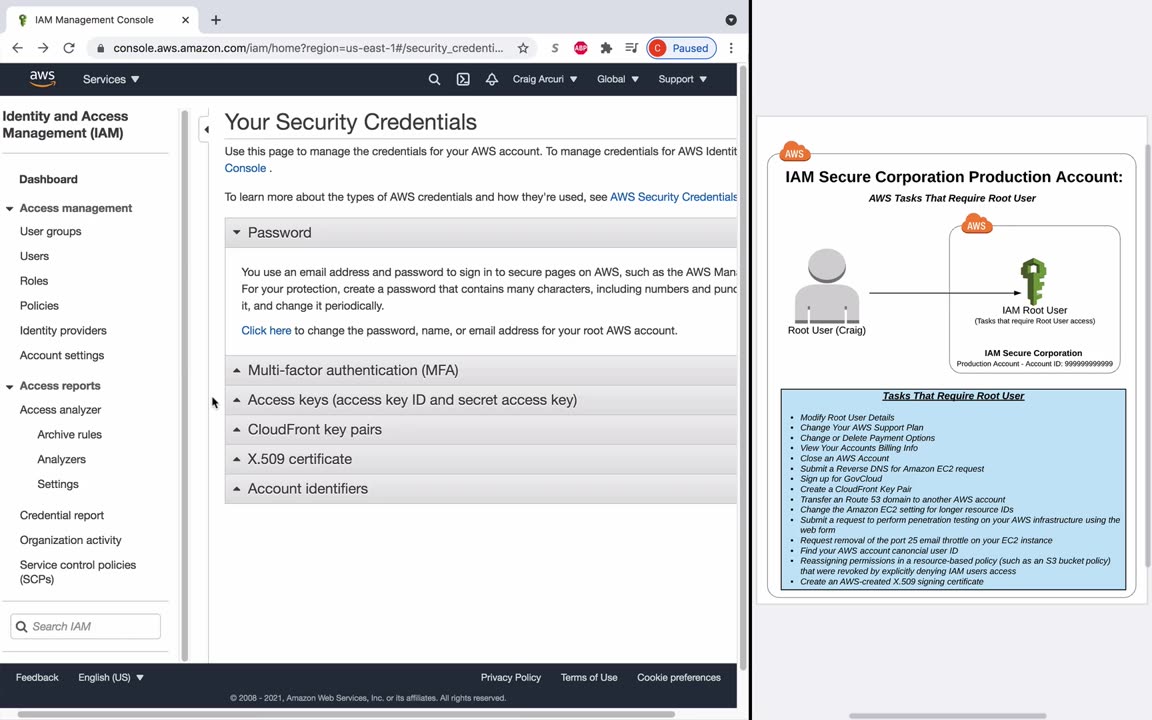Open Archive rules under Access analyzer

[x=70, y=435]
